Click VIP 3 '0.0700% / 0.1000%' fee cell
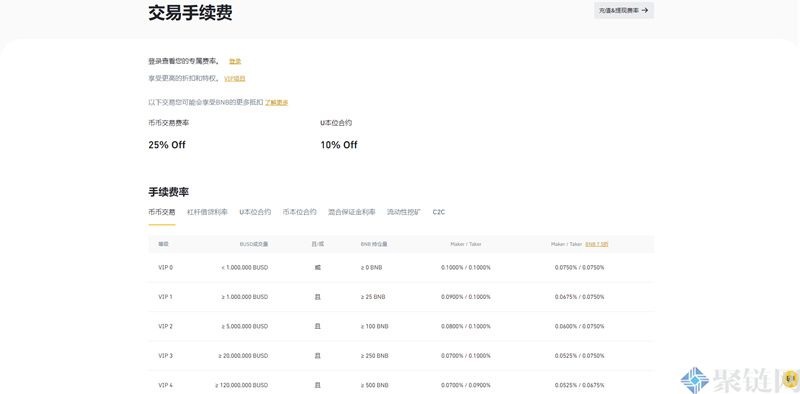This screenshot has width=800, height=394. pos(466,356)
